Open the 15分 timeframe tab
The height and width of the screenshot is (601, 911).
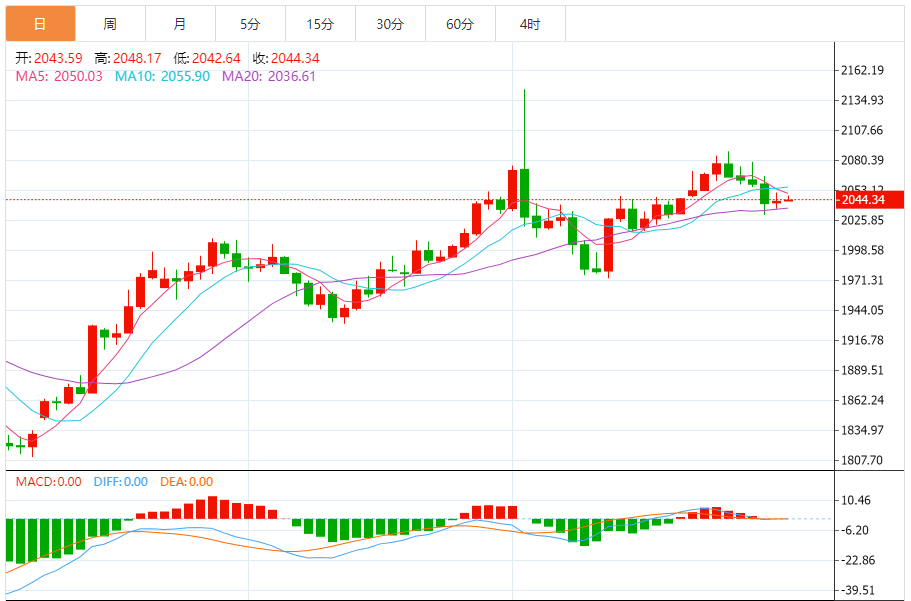321,24
